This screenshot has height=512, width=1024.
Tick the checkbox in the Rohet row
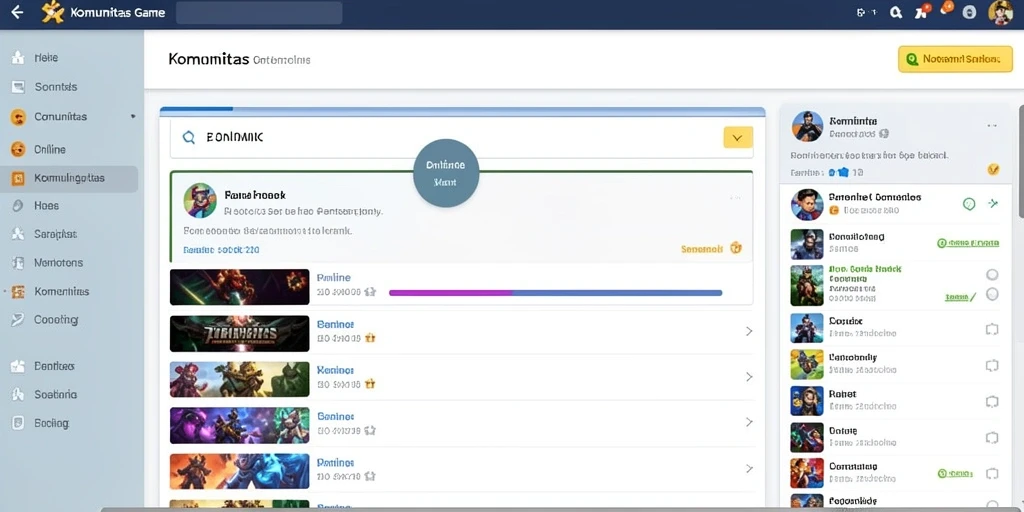(x=992, y=401)
